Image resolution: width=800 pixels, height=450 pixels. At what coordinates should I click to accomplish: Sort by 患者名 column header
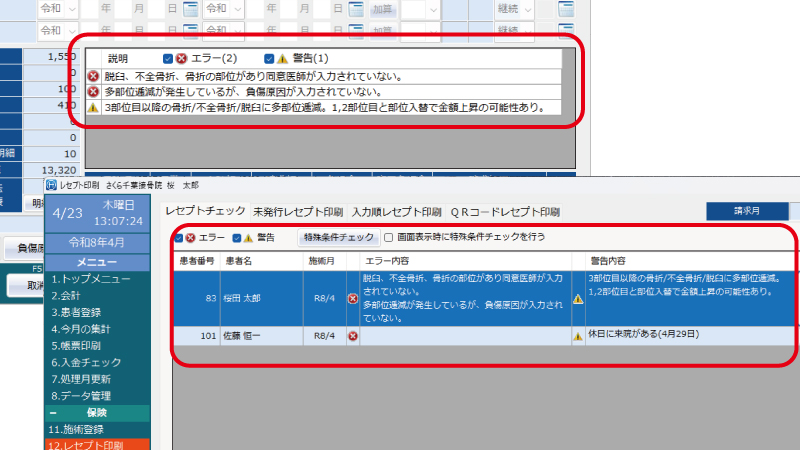(262, 261)
